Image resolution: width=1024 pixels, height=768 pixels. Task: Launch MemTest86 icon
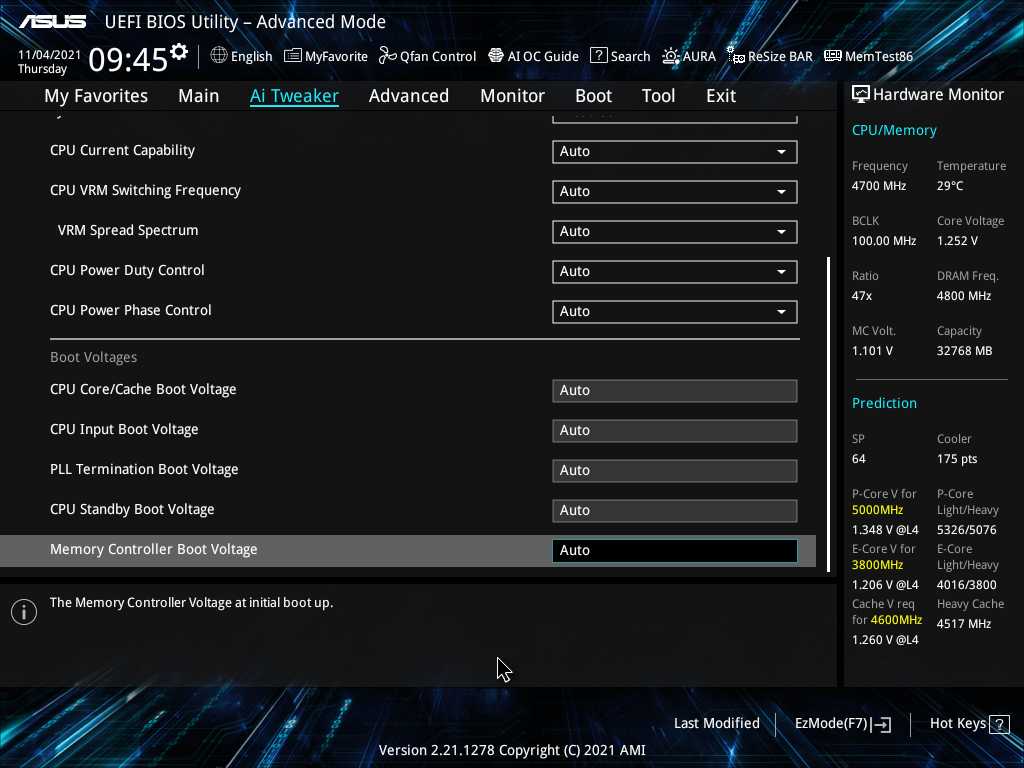(x=833, y=56)
